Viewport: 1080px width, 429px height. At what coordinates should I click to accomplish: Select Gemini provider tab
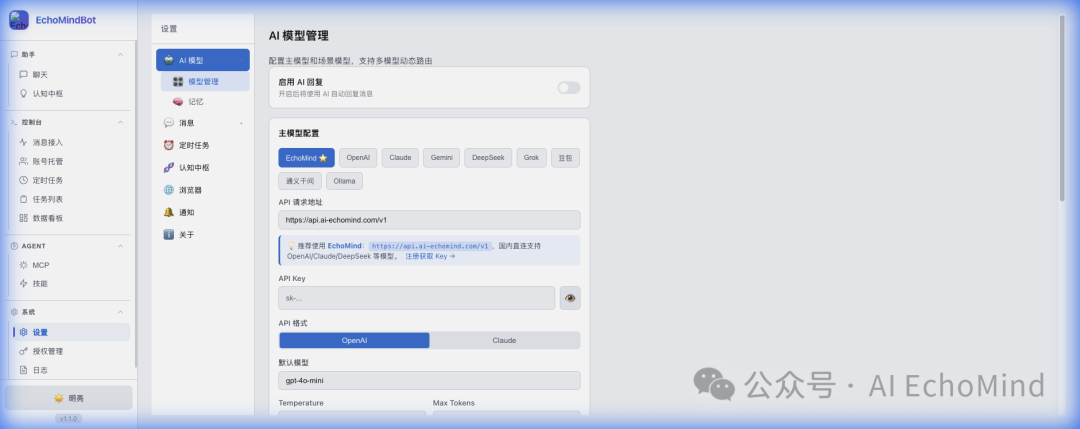point(442,158)
